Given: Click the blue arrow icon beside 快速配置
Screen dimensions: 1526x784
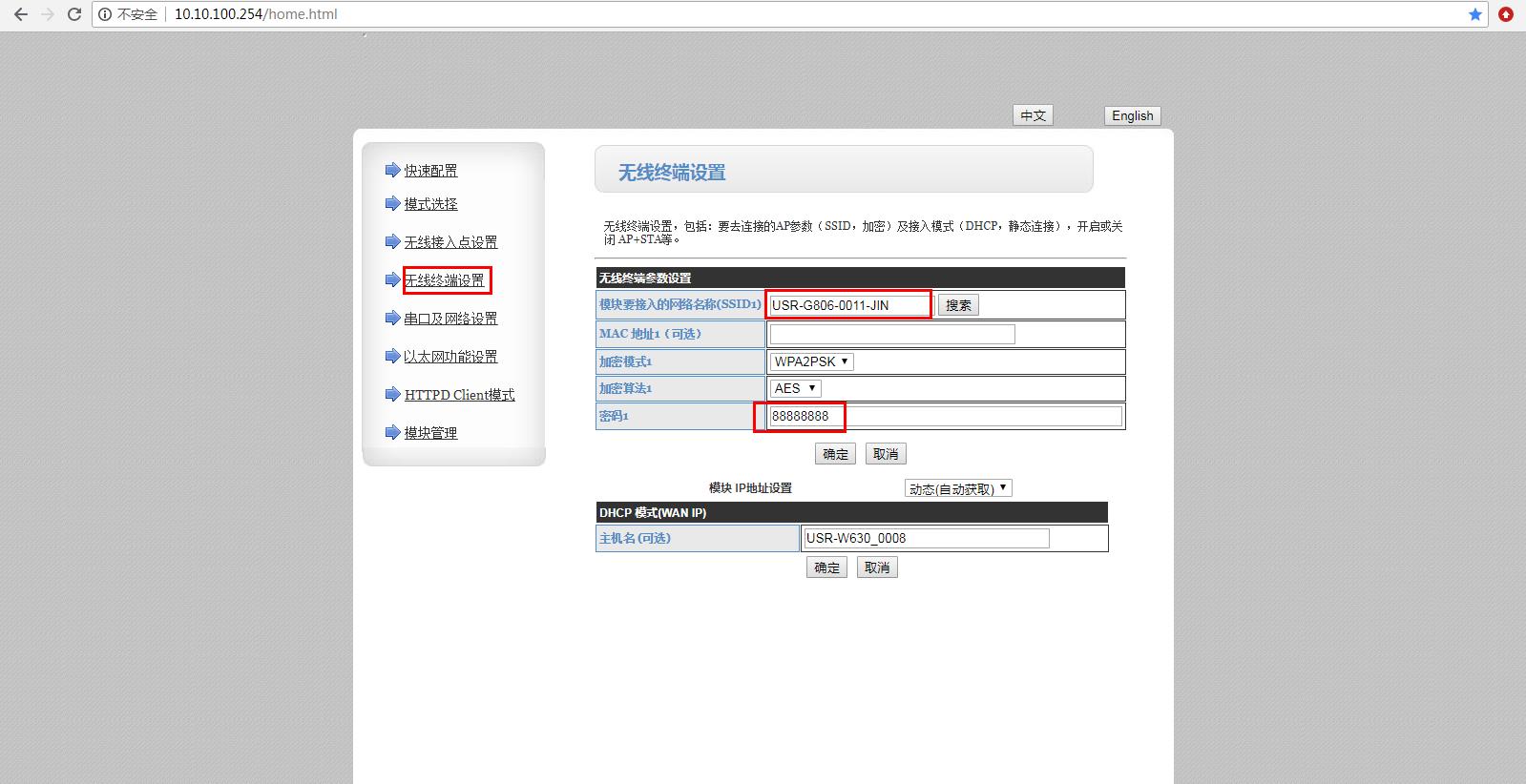Looking at the screenshot, I should [392, 170].
